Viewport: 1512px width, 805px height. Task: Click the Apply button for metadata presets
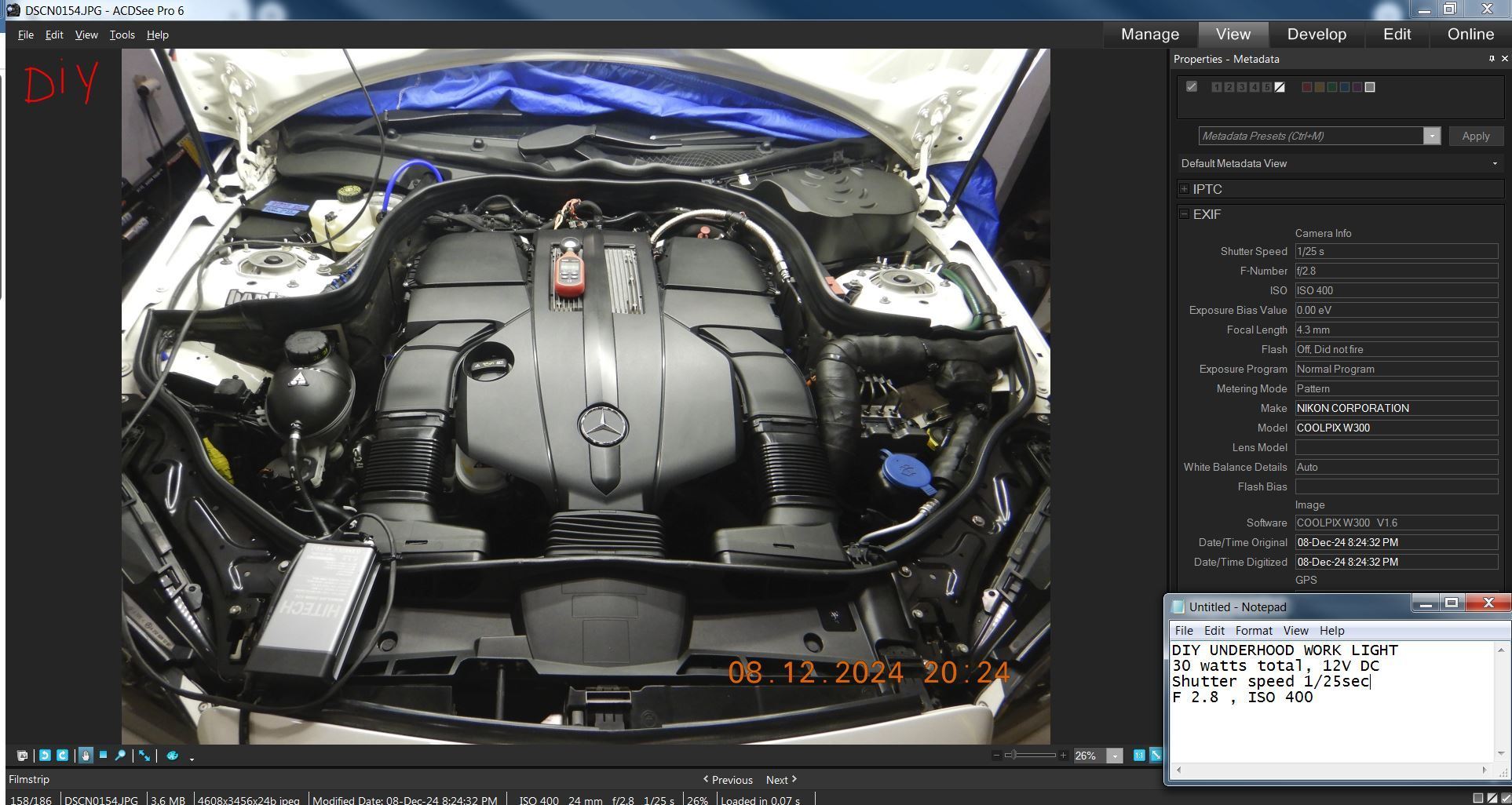point(1475,136)
